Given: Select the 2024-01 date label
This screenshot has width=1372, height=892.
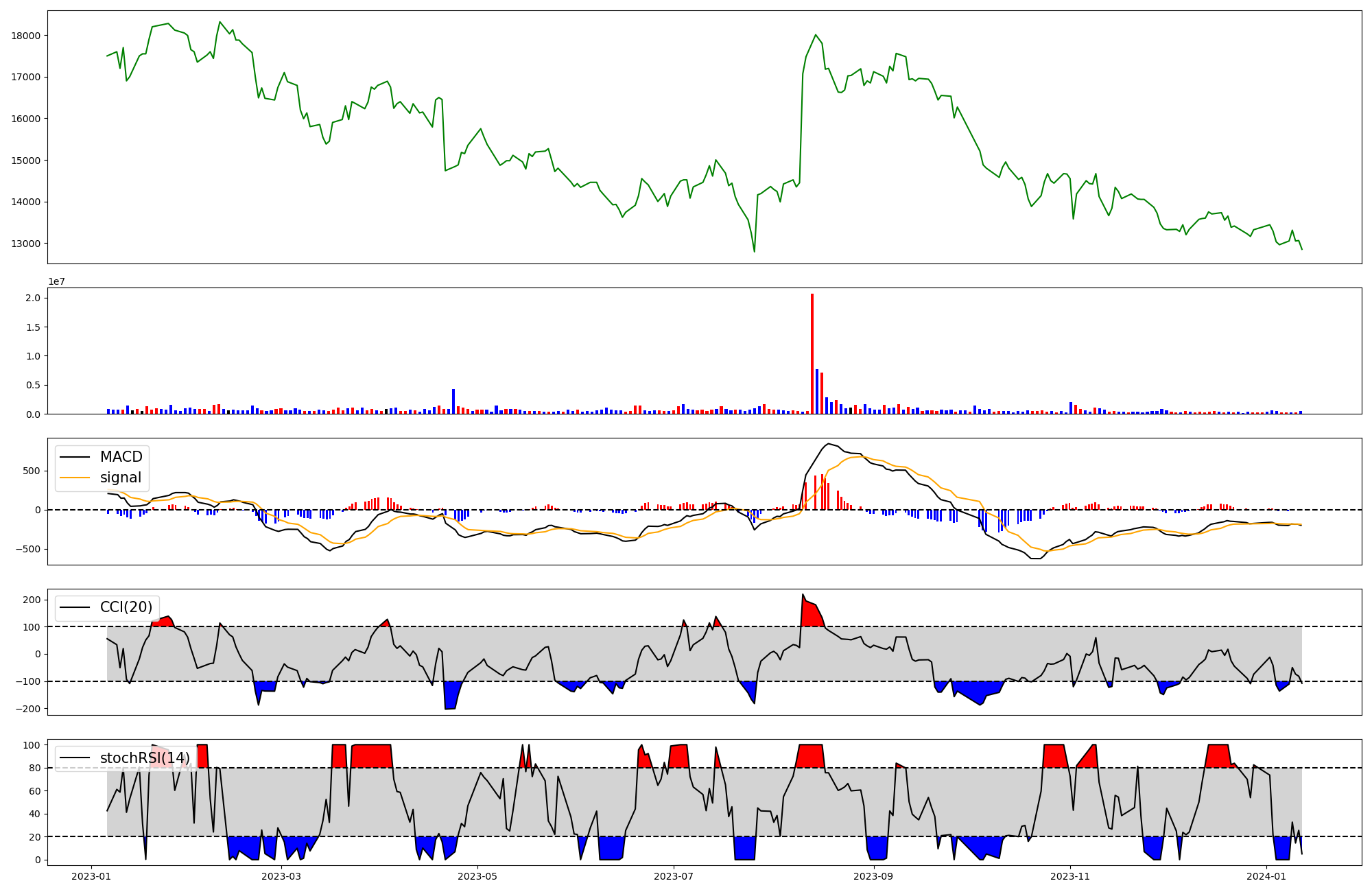Looking at the screenshot, I should click(x=1266, y=876).
